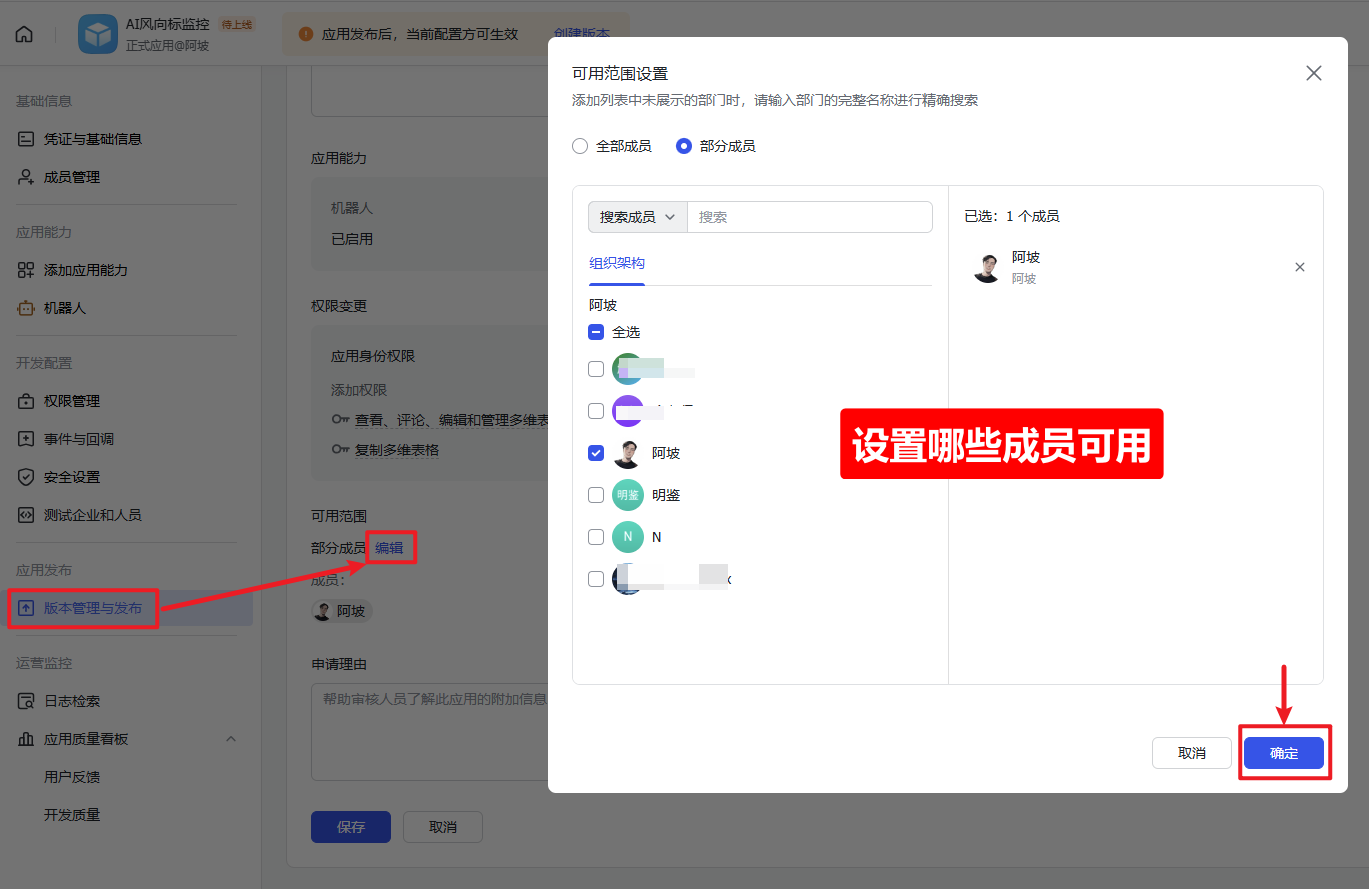The height and width of the screenshot is (889, 1369).
Task: Click the 阿坡 organization name above 全选
Action: 603,305
